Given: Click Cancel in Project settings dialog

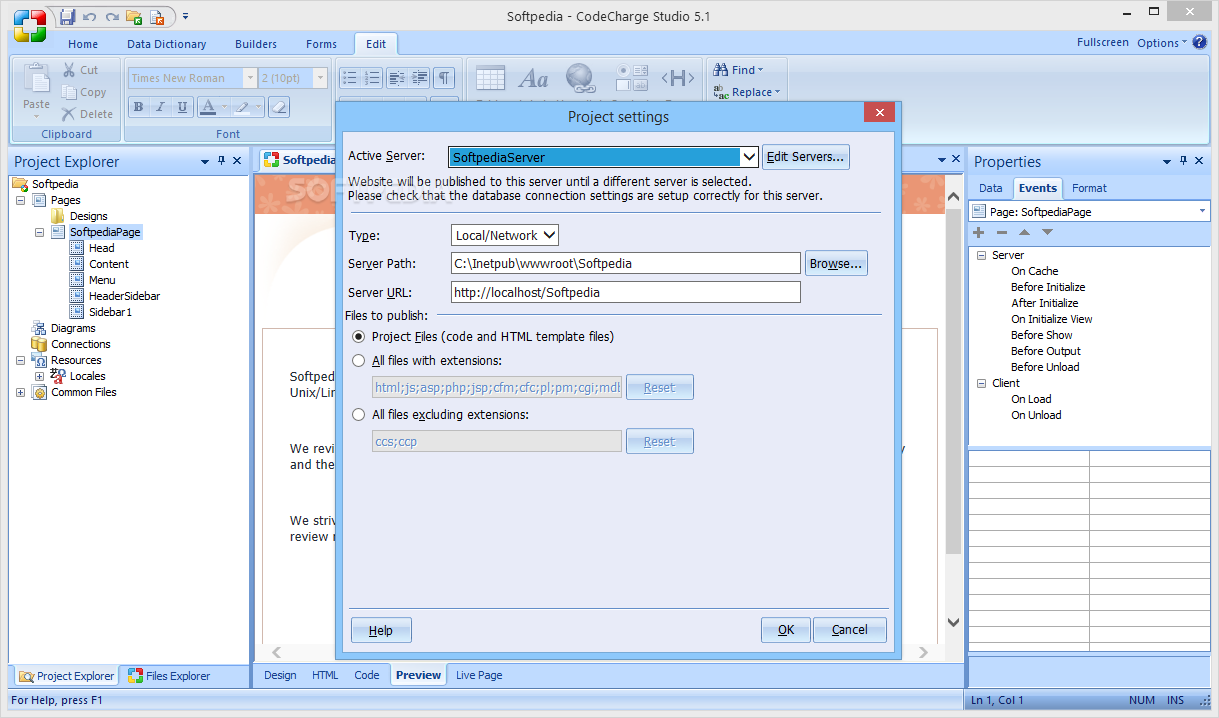Looking at the screenshot, I should coord(850,630).
